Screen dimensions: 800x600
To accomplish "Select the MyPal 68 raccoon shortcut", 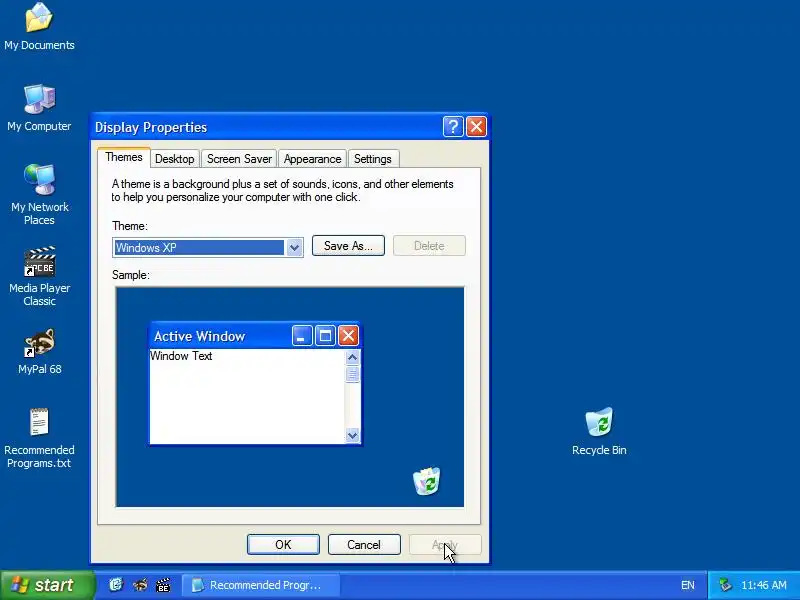I will [39, 351].
